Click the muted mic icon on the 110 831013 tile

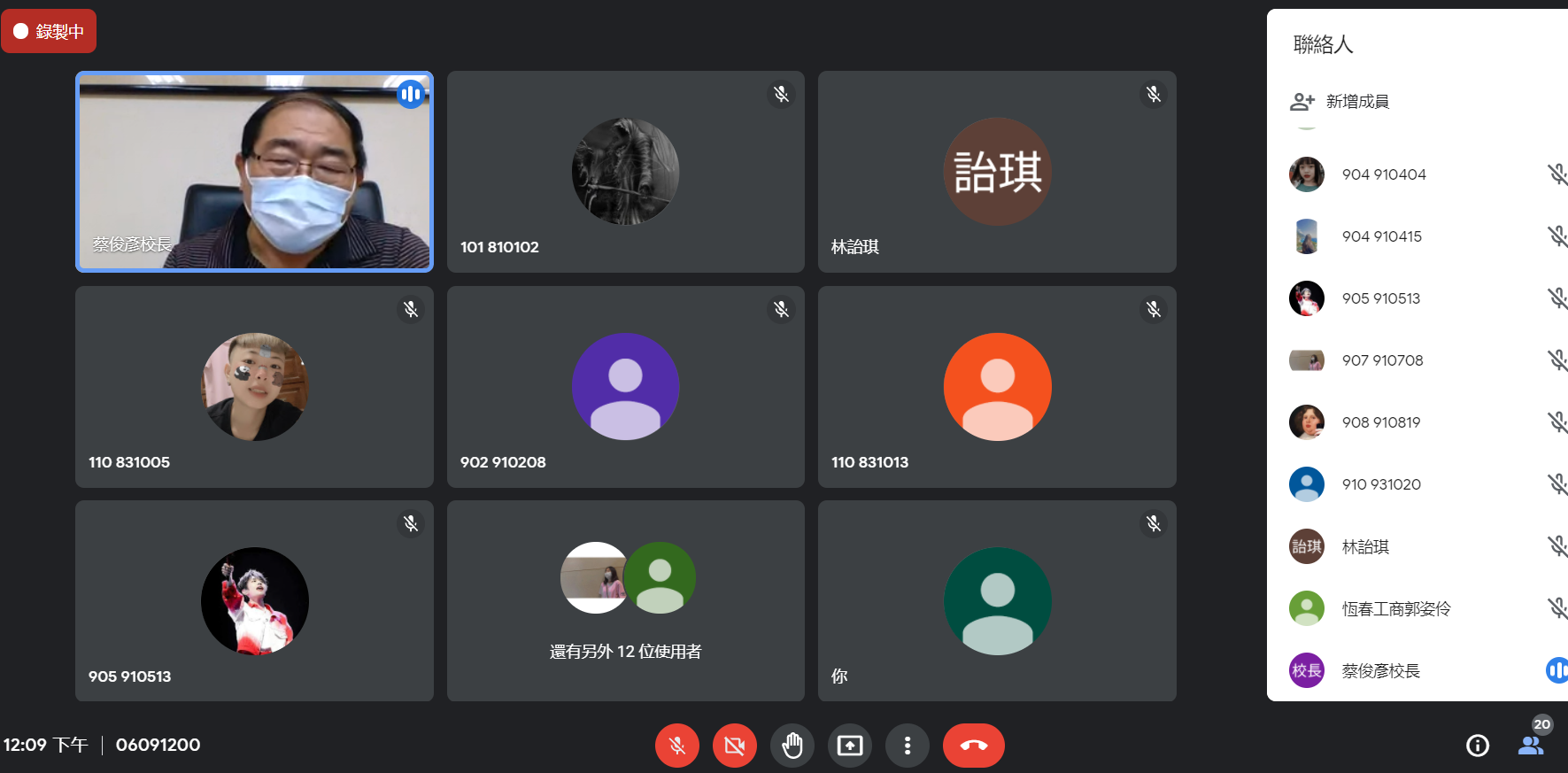coord(1153,309)
